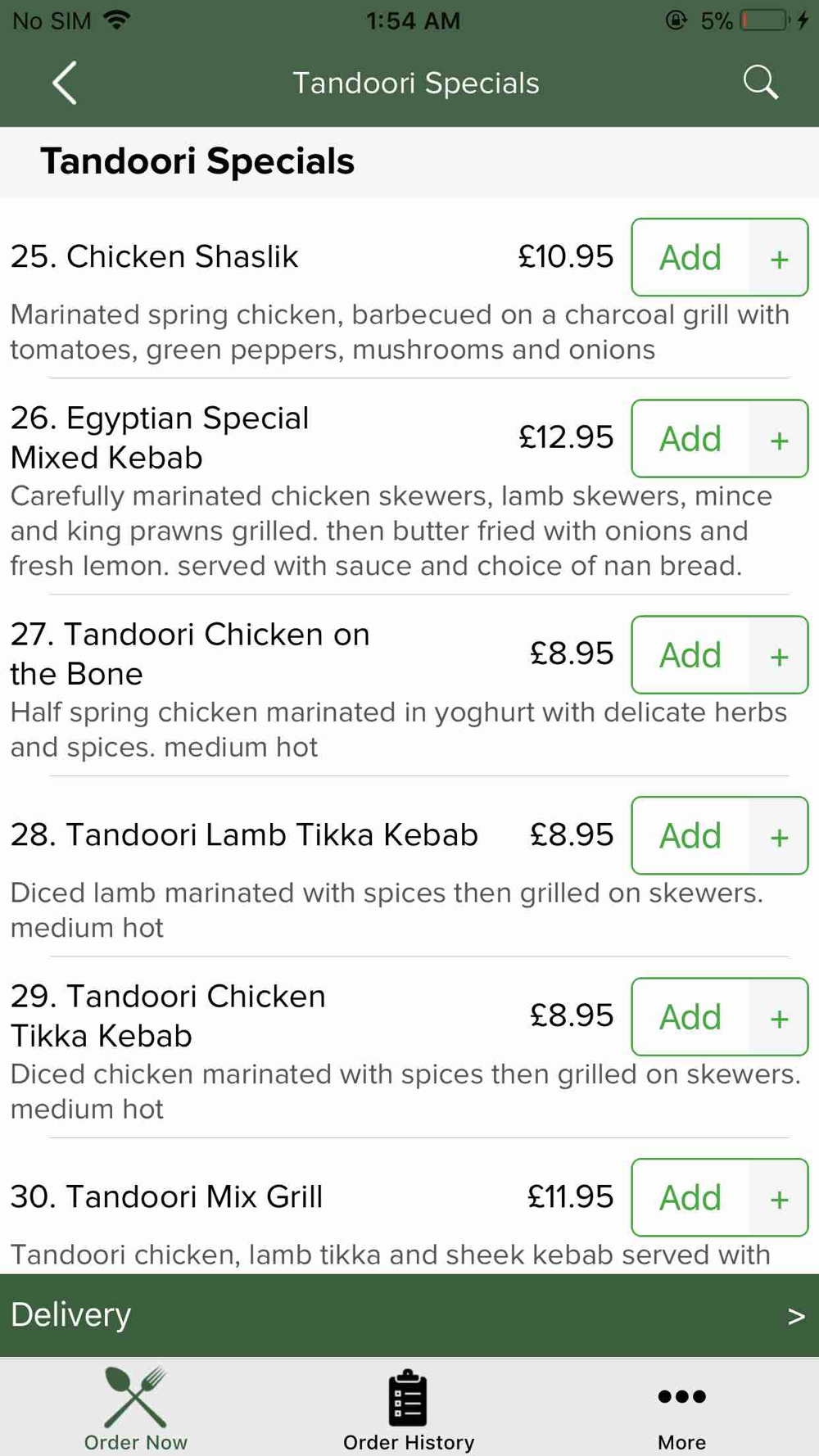Switch to the More tab label
The image size is (819, 1456).
[x=681, y=1442]
